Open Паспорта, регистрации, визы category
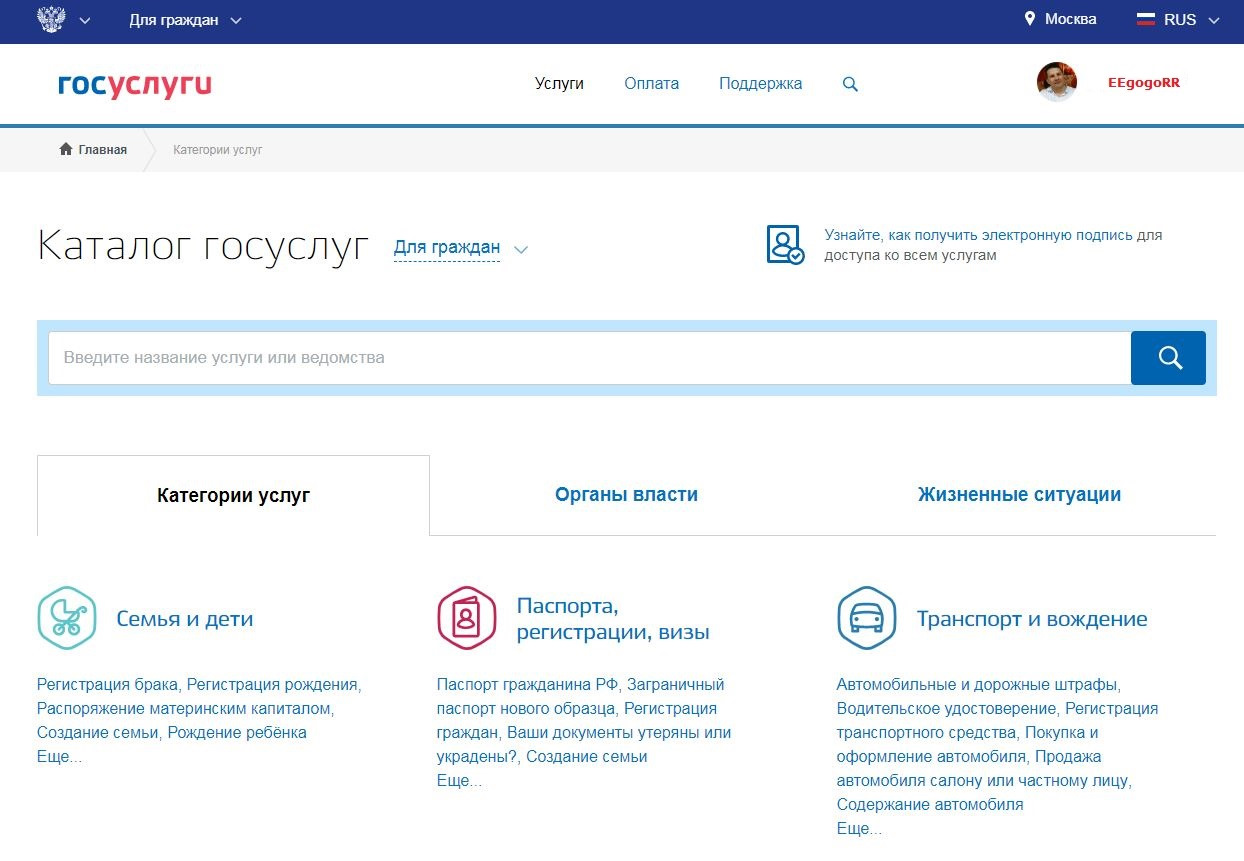Image resolution: width=1244 pixels, height=861 pixels. click(x=613, y=619)
